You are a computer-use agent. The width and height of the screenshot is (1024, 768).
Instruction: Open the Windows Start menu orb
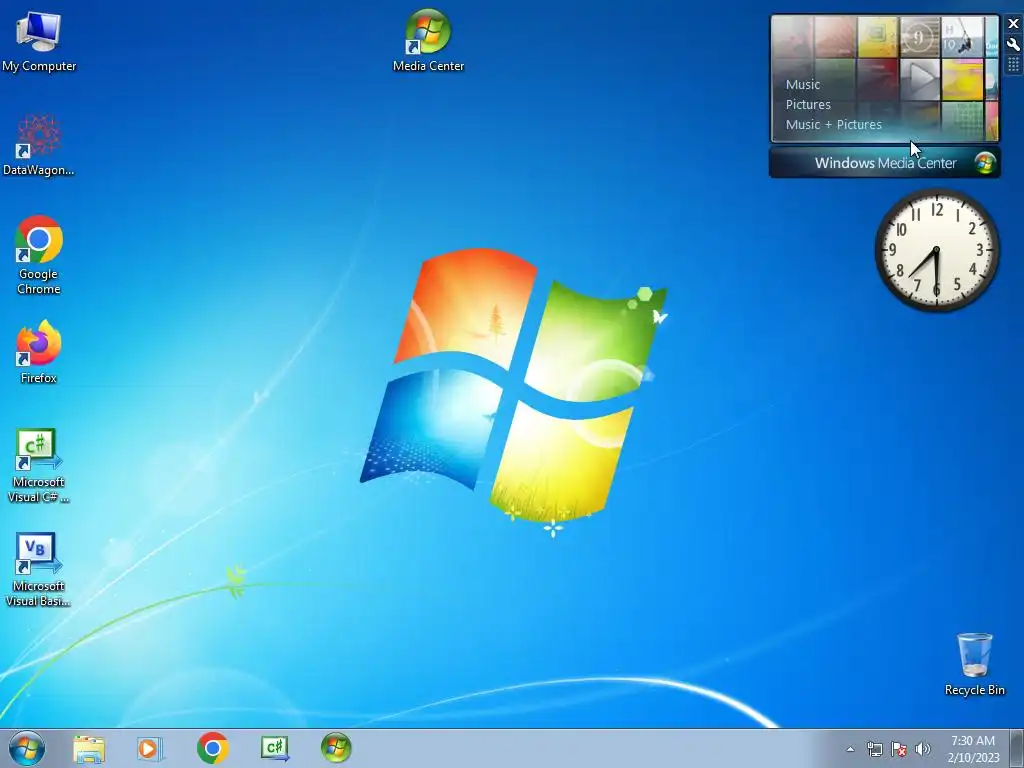(27, 748)
